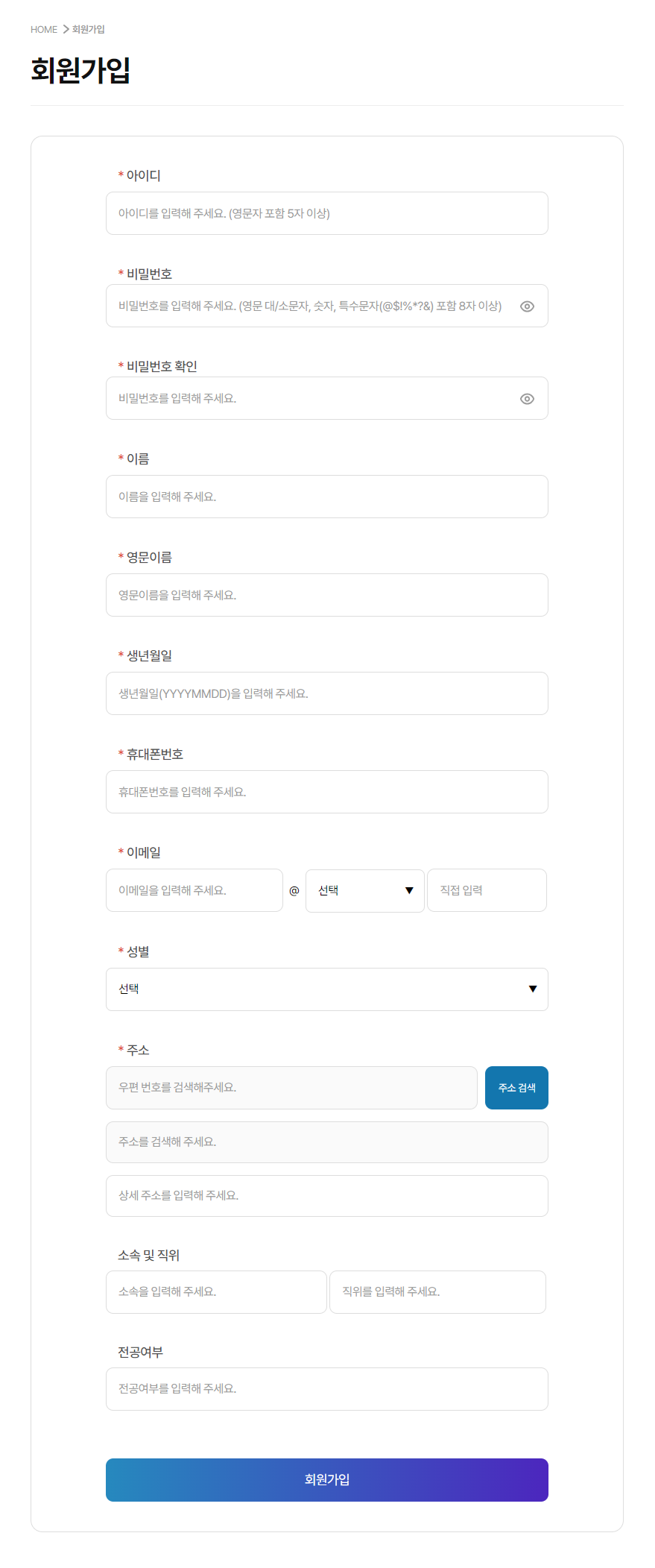The image size is (655, 1568).
Task: Submit the form with 회원가입 button
Action: [326, 1480]
